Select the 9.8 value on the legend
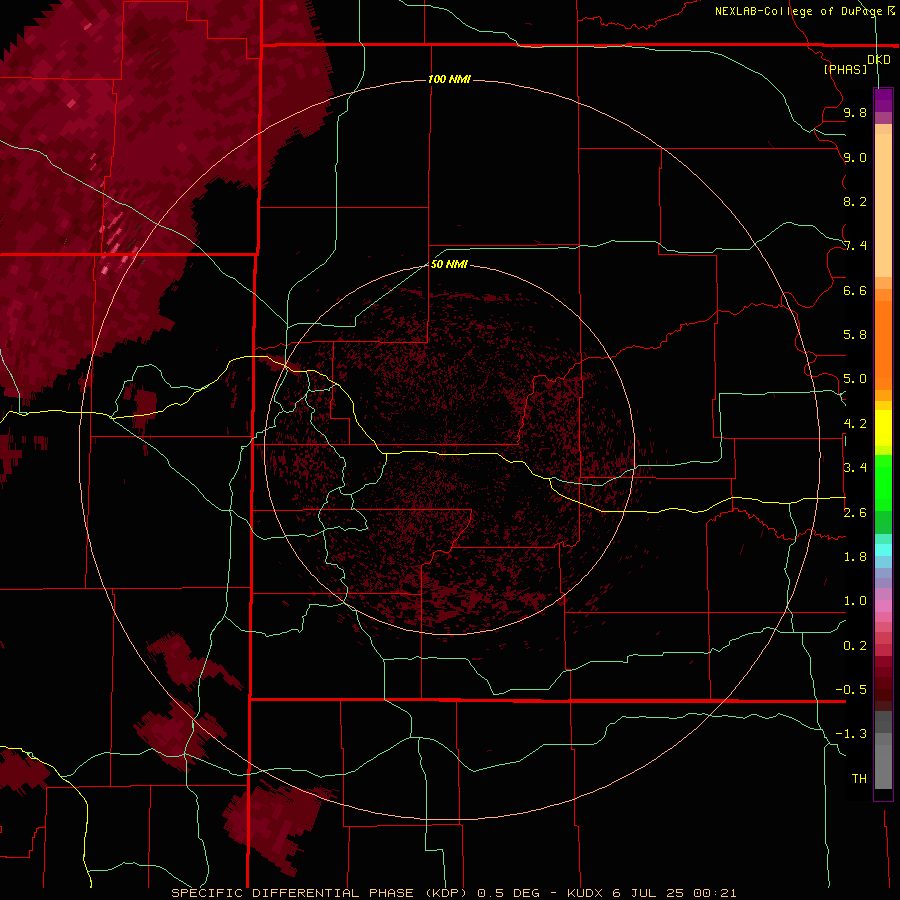Screen dimensions: 900x900 (855, 112)
